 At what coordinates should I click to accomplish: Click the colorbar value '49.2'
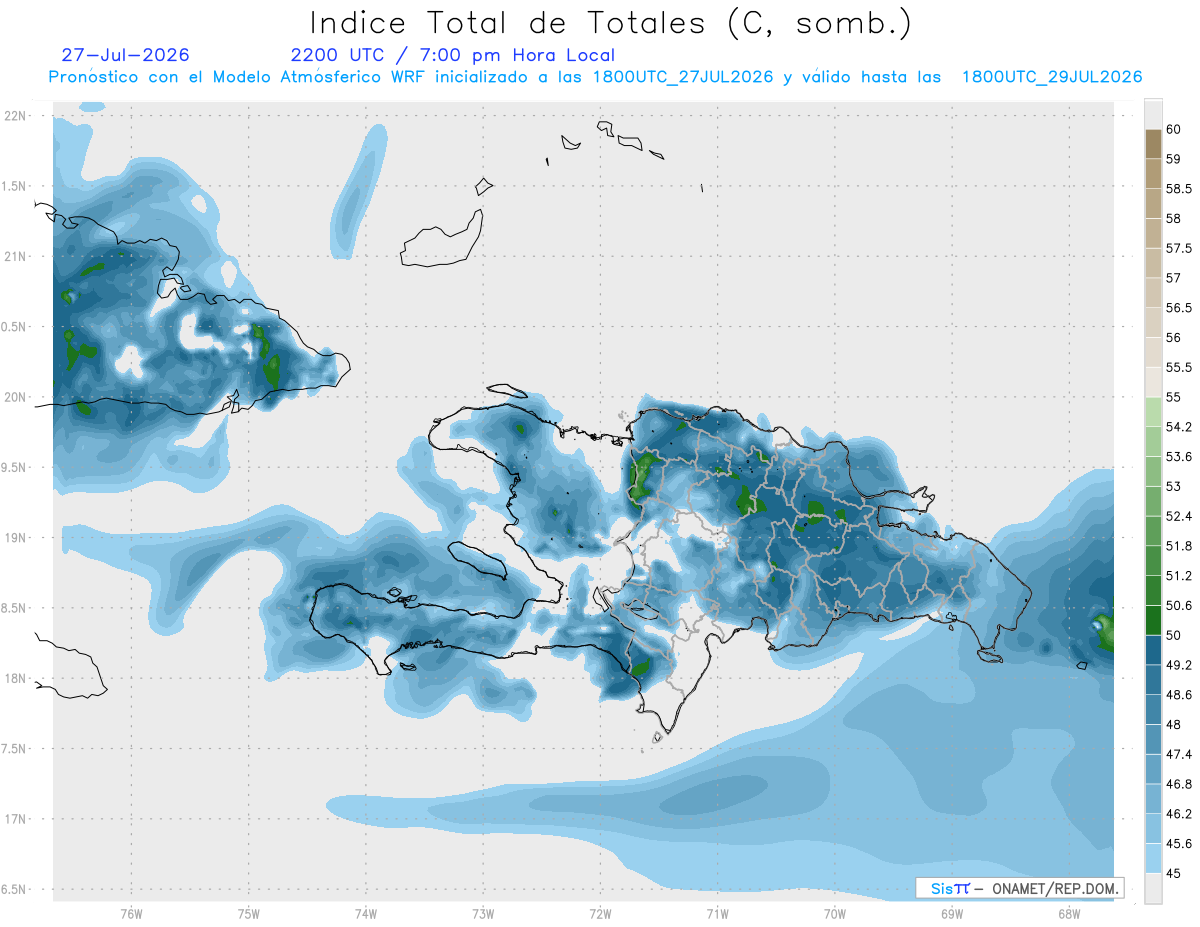(x=1178, y=665)
